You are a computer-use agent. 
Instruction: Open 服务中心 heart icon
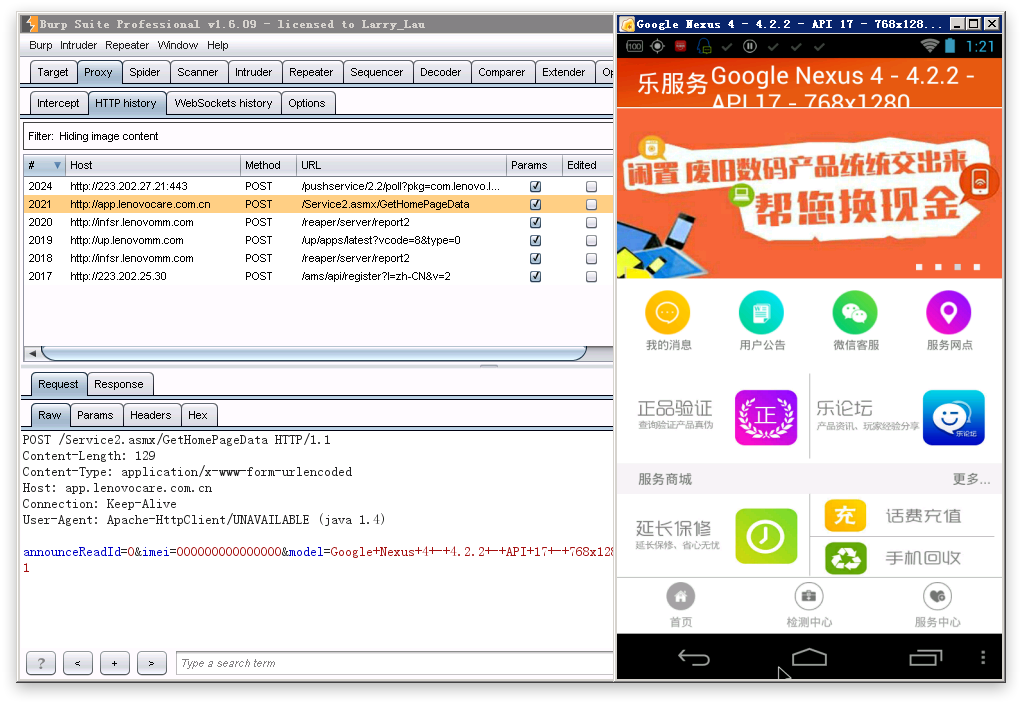(937, 596)
